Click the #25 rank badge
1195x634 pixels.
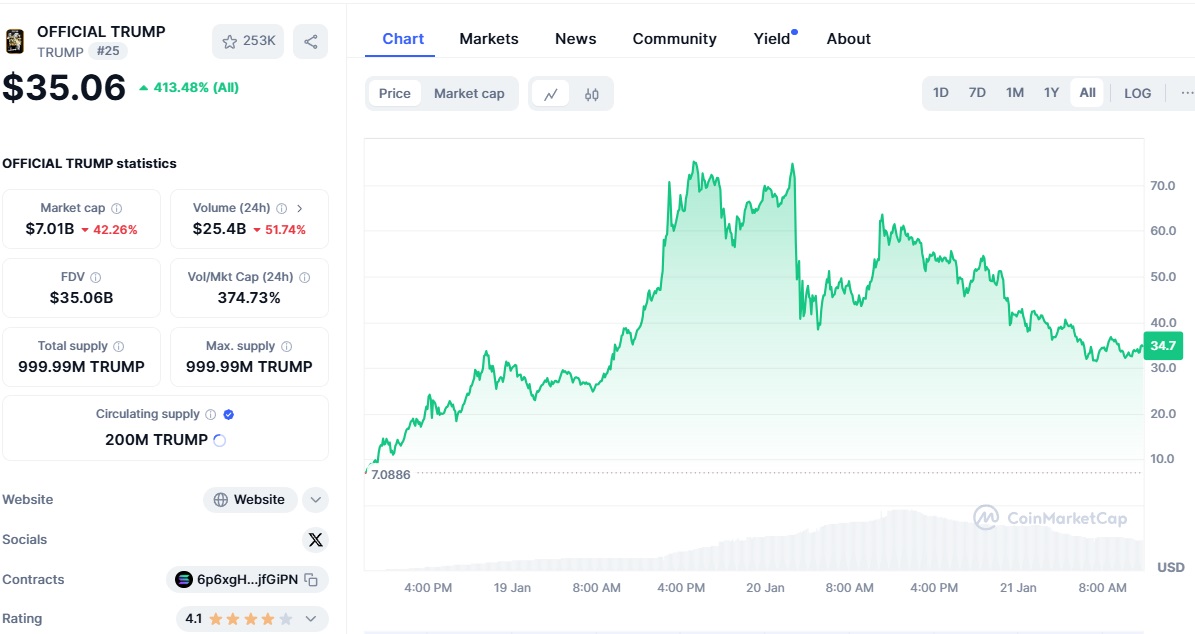click(108, 51)
